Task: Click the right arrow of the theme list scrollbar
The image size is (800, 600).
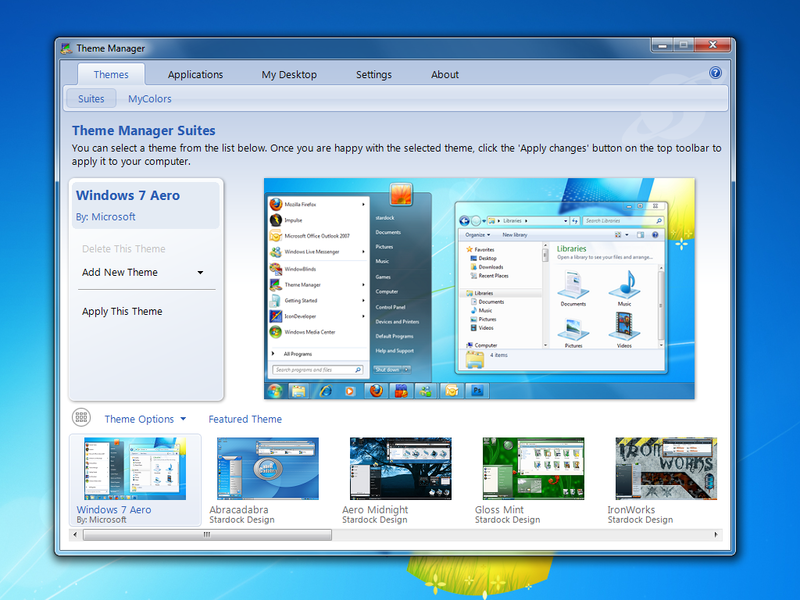Action: (x=716, y=535)
